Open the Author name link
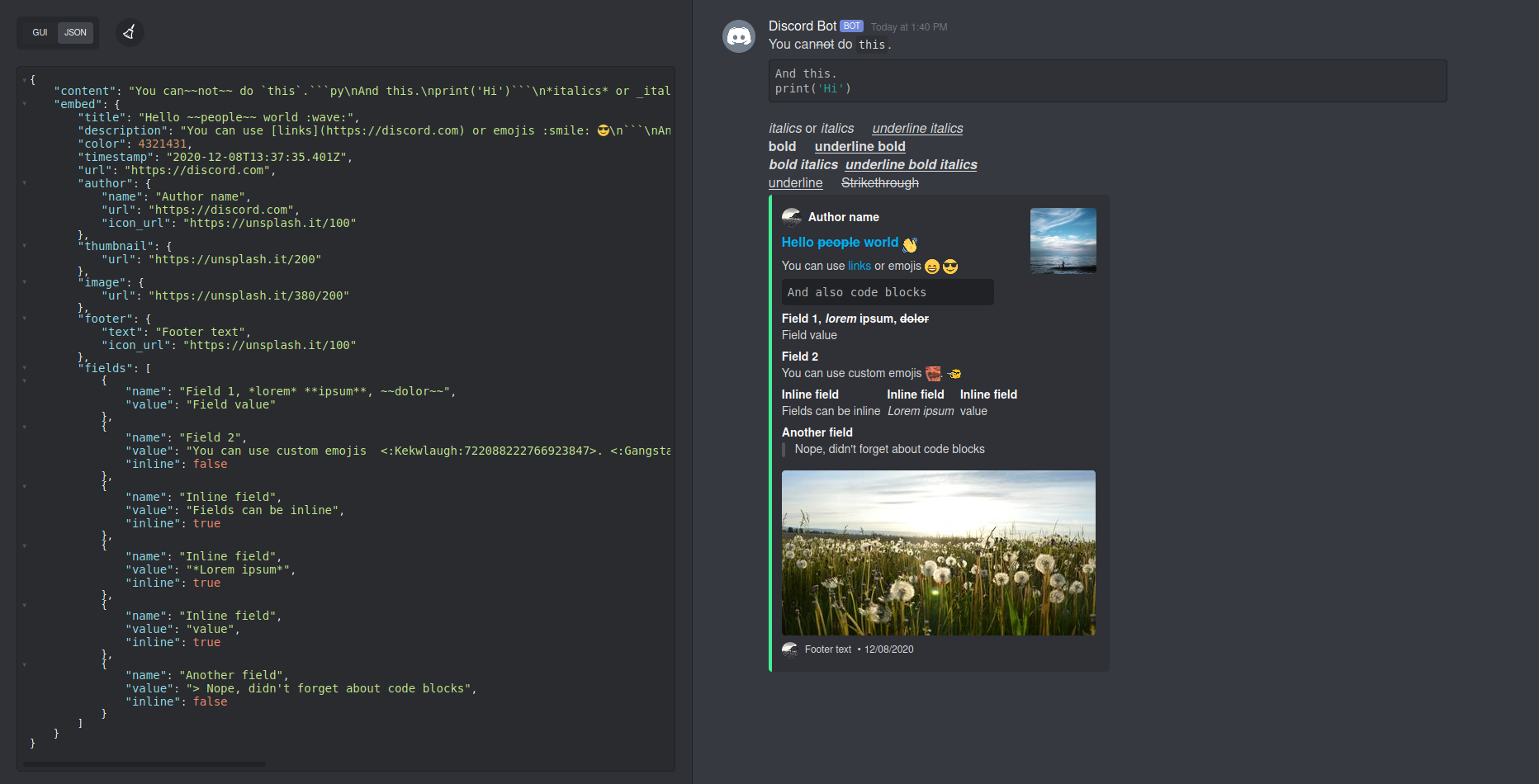1539x784 pixels. (x=843, y=217)
